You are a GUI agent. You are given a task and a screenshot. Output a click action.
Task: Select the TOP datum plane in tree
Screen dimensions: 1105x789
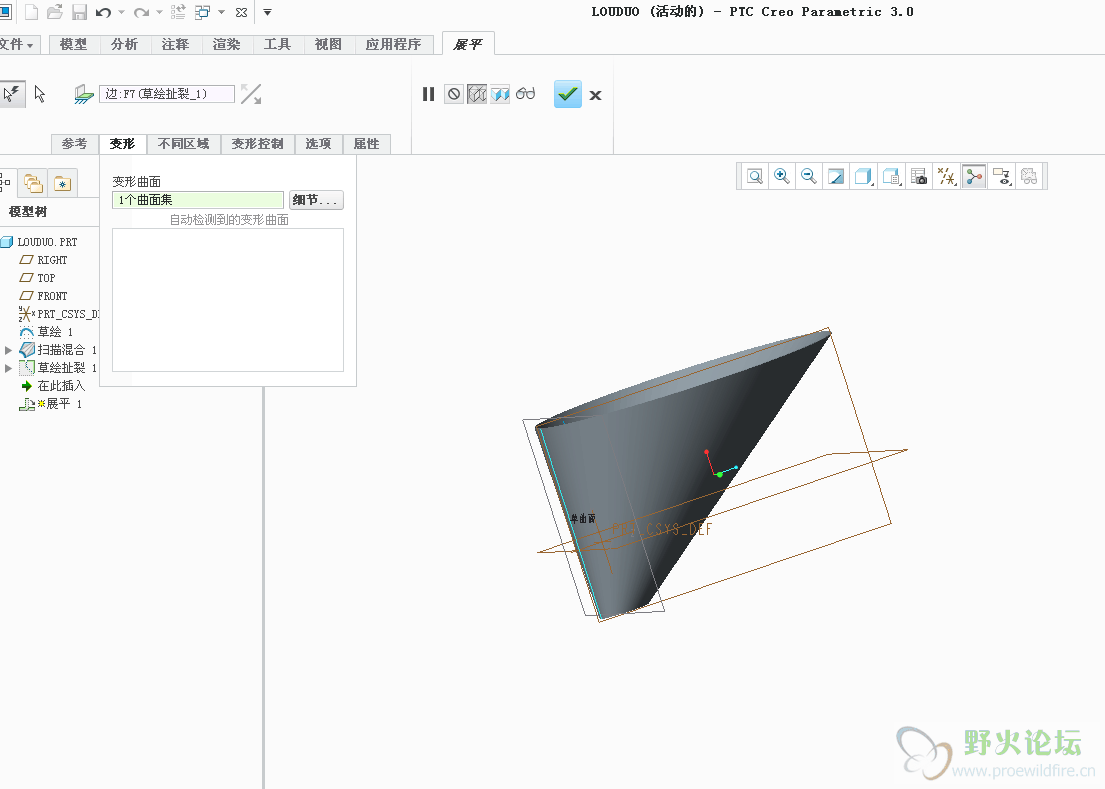[46, 278]
